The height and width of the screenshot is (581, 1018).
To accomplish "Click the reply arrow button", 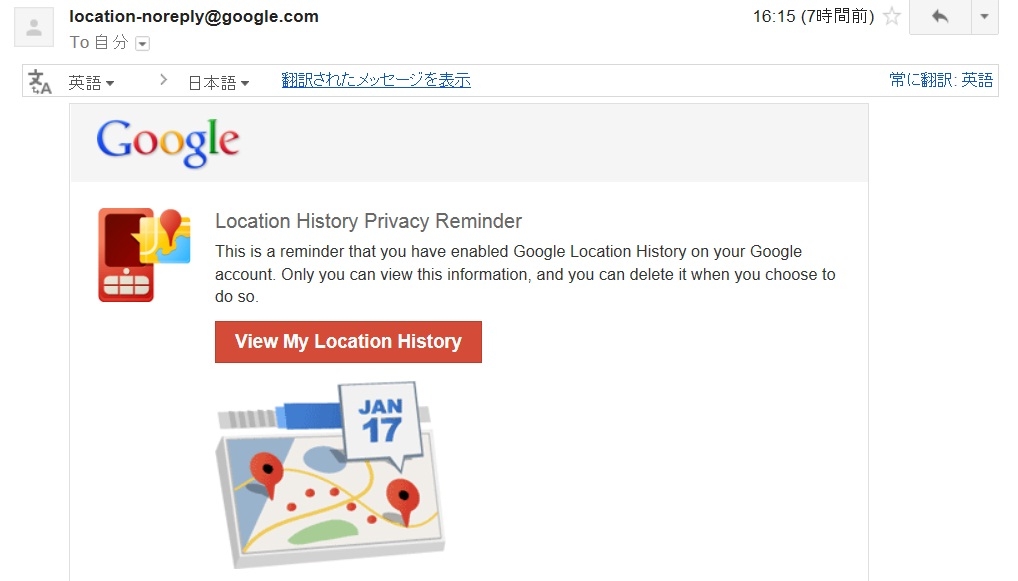I will [x=939, y=17].
